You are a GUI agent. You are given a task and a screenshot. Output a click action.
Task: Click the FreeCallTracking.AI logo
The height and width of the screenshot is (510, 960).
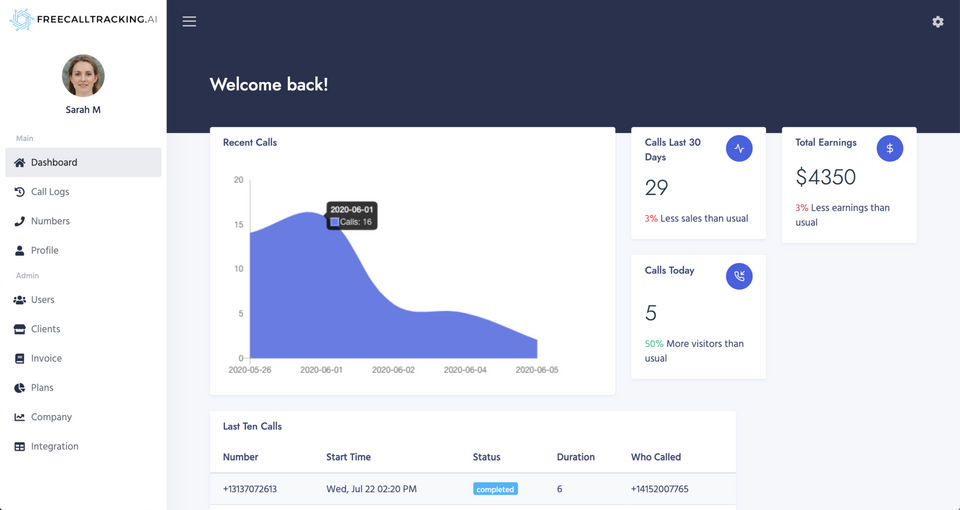(x=83, y=20)
